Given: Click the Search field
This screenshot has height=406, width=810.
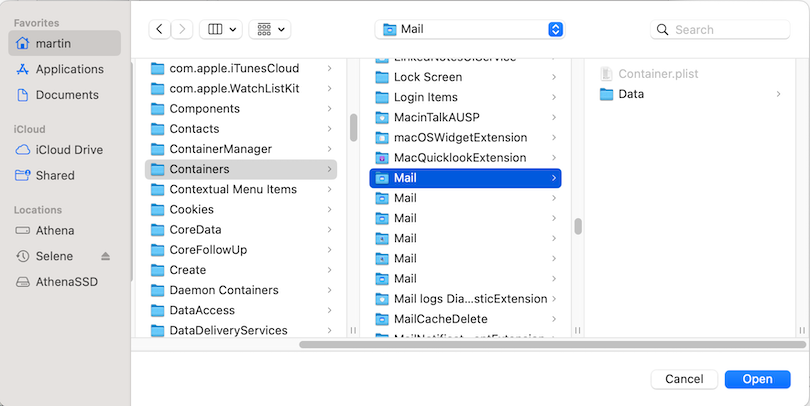Looking at the screenshot, I should click(720, 29).
